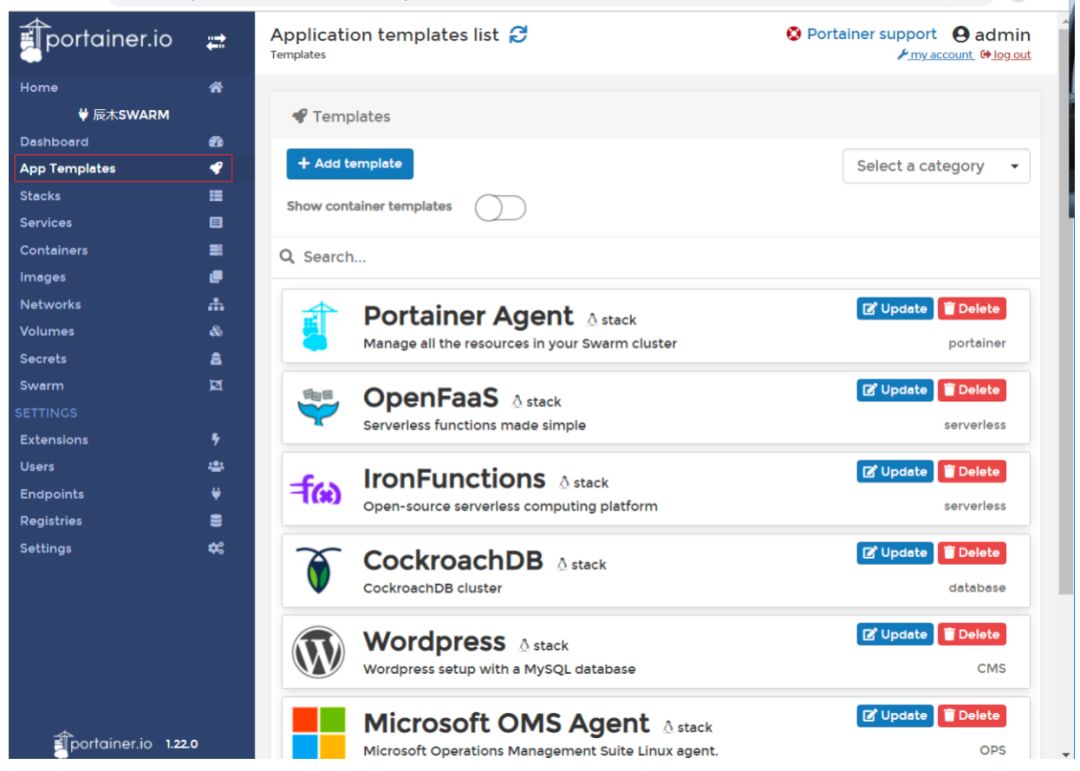Click the CockroachDB cluster description

[433, 588]
